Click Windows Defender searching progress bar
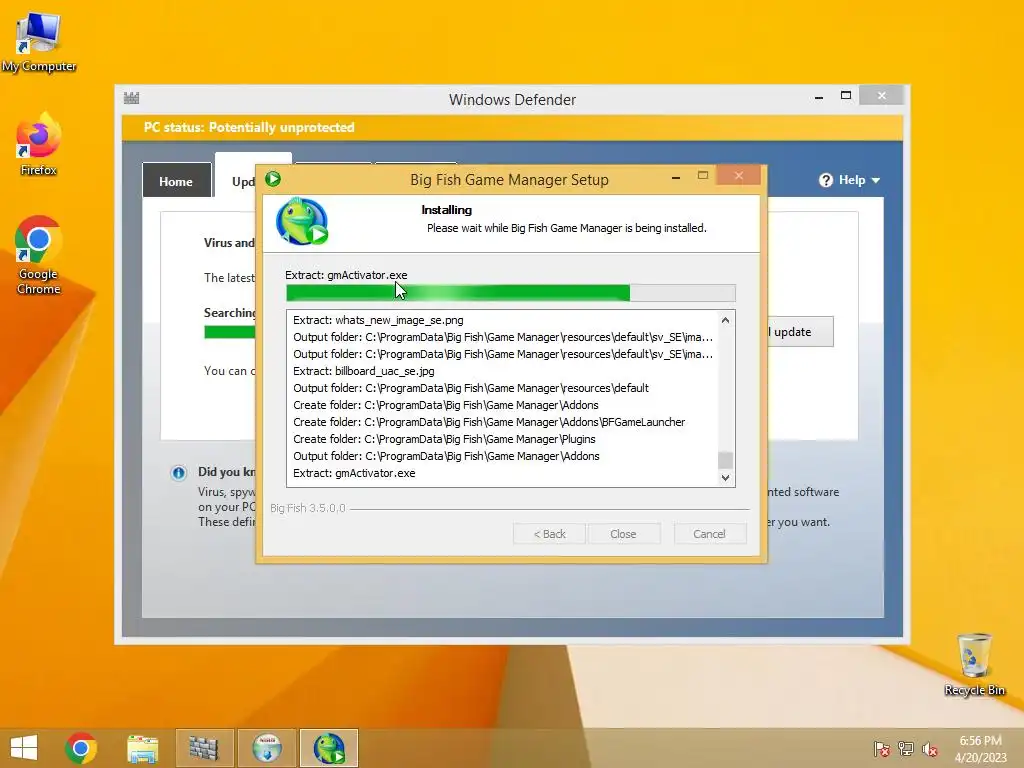This screenshot has height=768, width=1024. pos(230,332)
